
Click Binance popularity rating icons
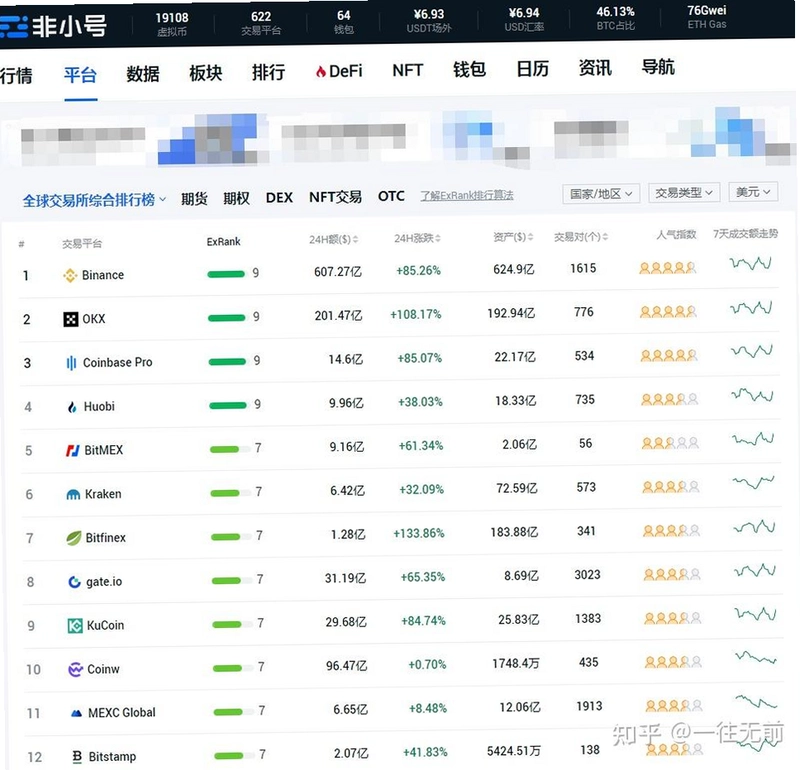coord(667,267)
